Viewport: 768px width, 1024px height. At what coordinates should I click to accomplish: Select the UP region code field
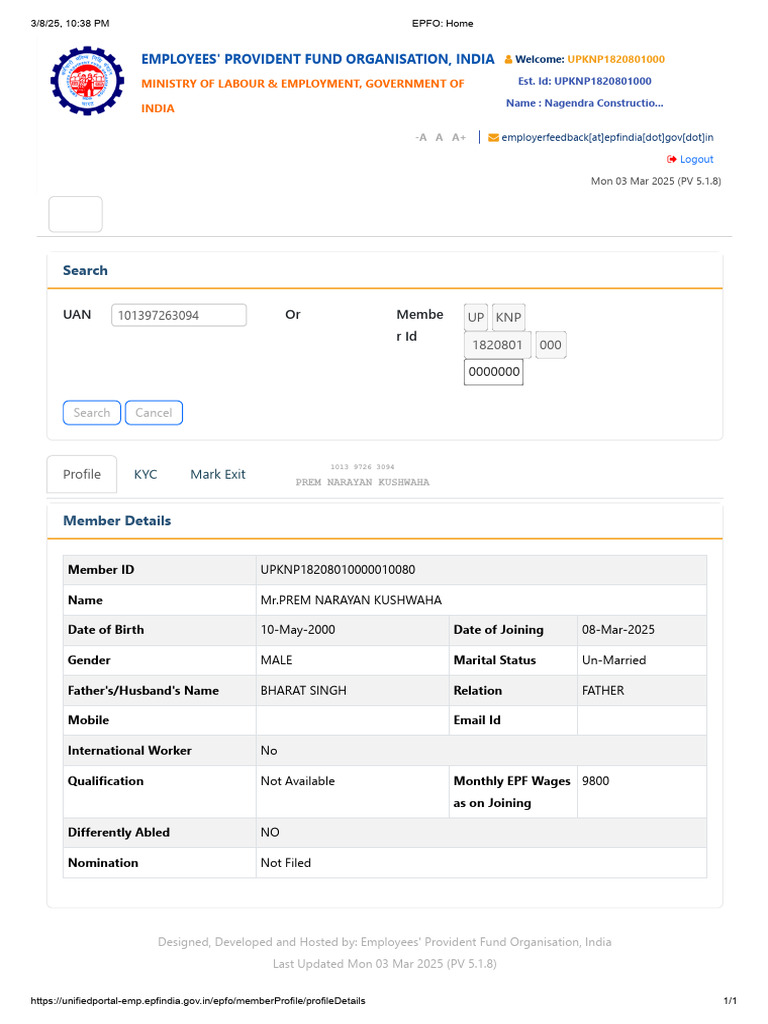pos(476,318)
